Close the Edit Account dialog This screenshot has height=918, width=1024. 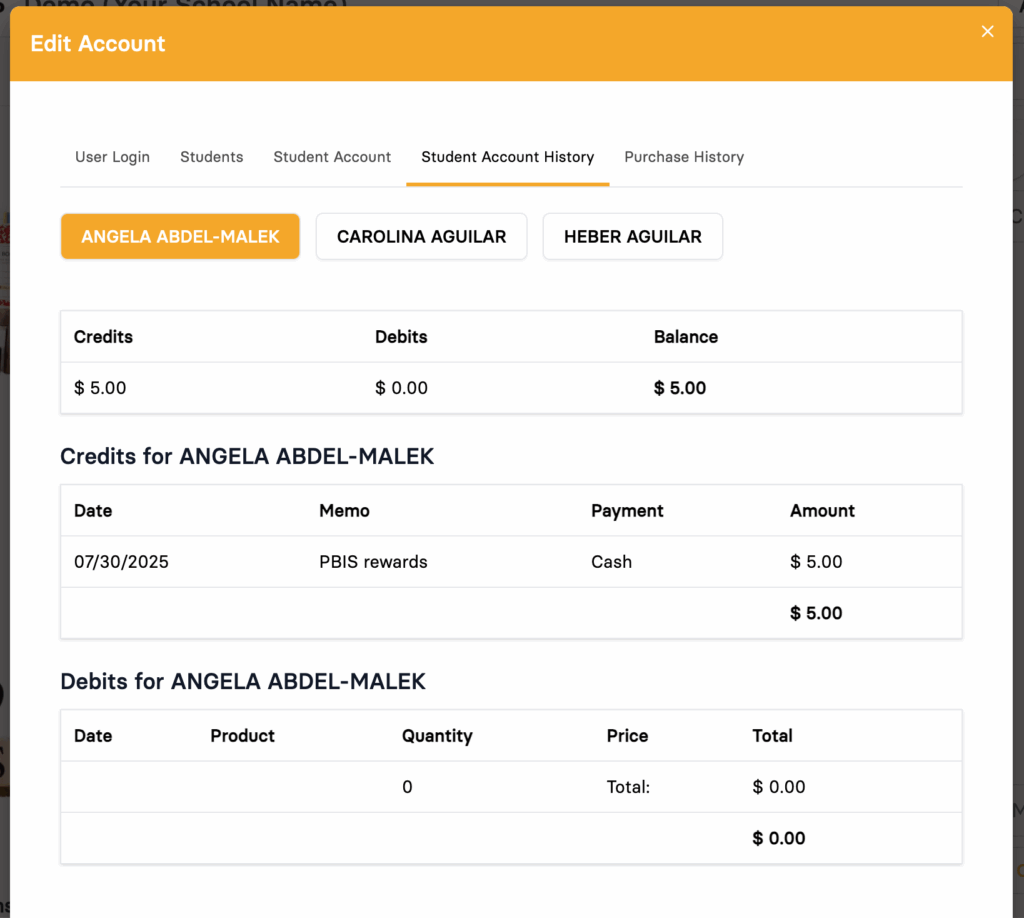(x=987, y=32)
